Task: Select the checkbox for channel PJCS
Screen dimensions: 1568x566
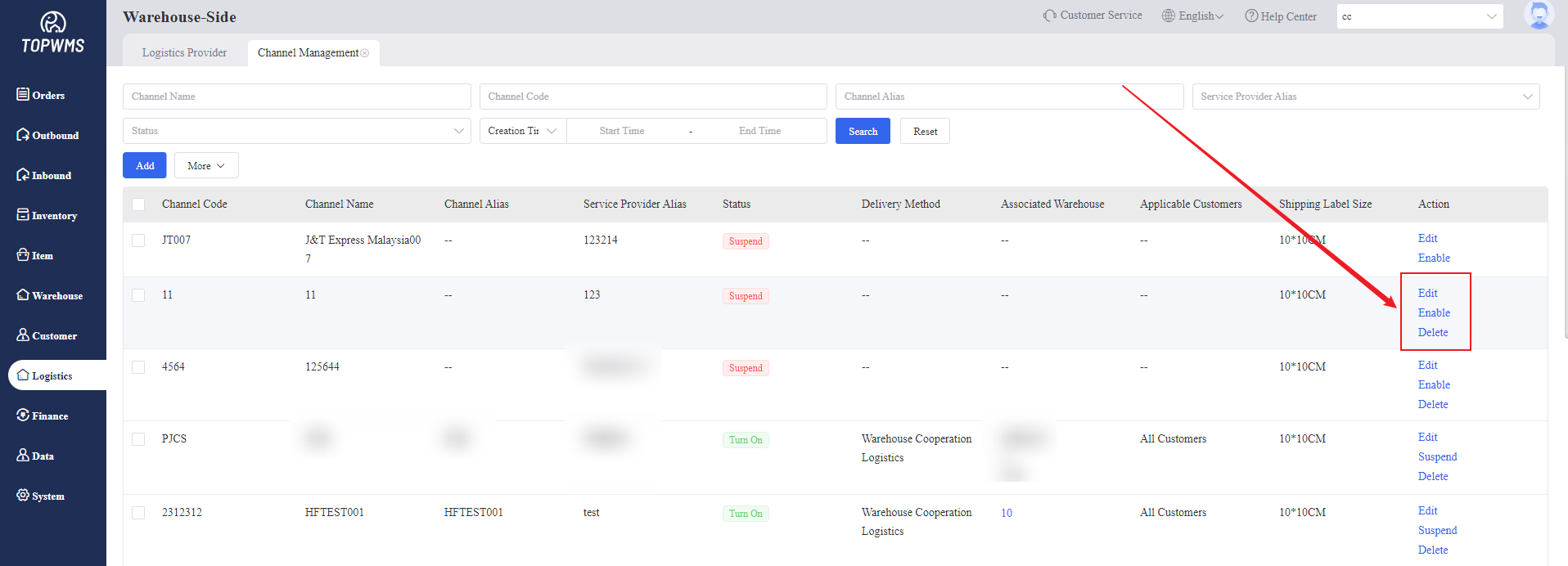Action: coord(138,439)
